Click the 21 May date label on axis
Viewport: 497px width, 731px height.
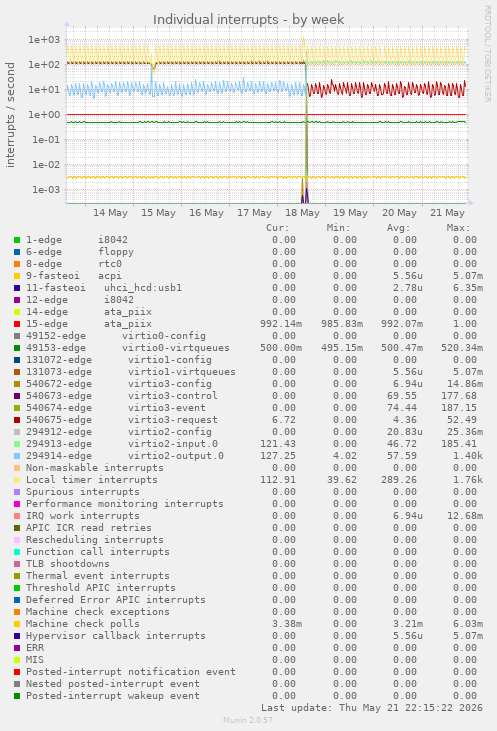click(447, 213)
